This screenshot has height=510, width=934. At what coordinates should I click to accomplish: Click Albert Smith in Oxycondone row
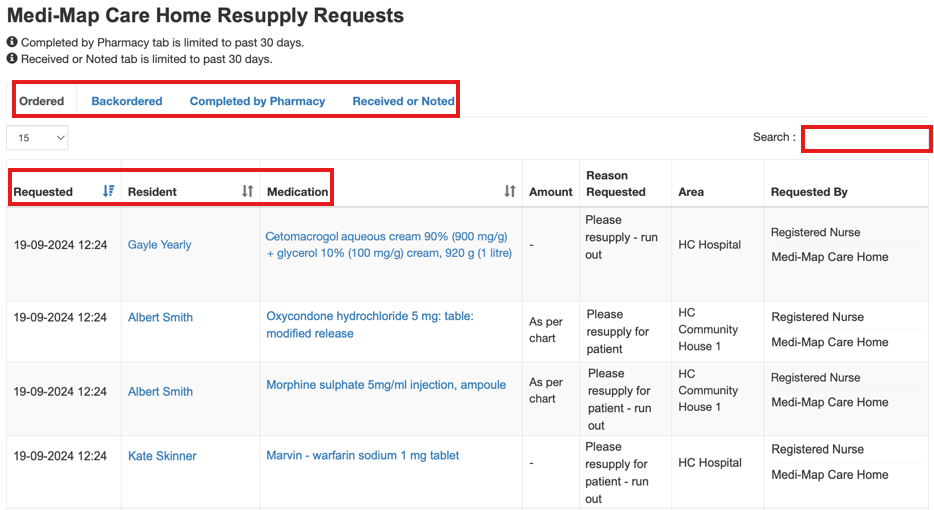(160, 318)
